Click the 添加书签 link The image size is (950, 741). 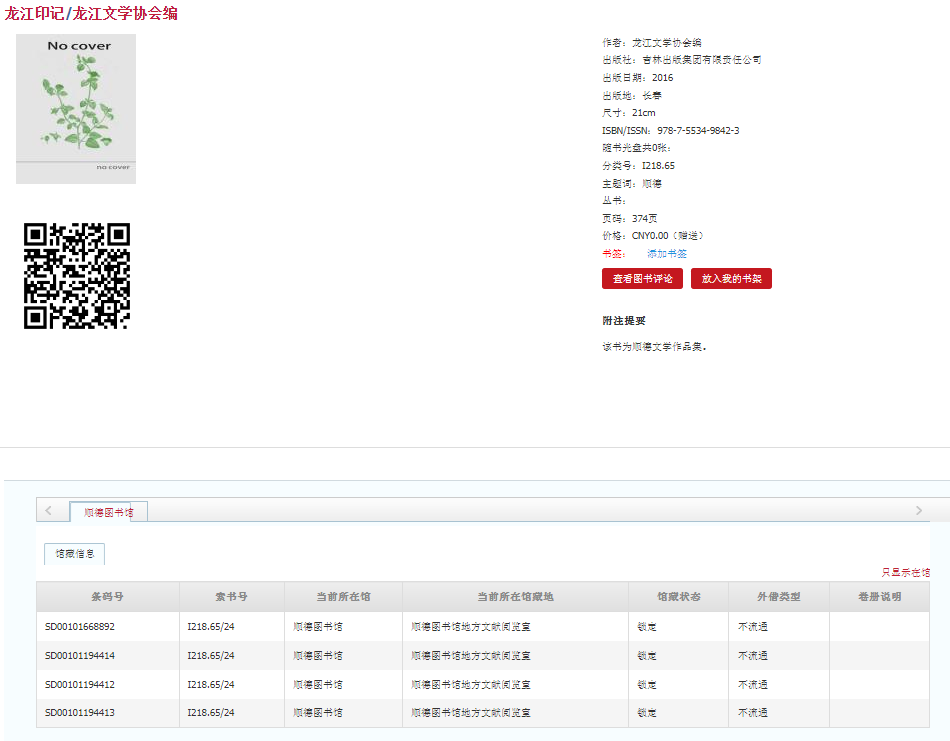(x=666, y=253)
